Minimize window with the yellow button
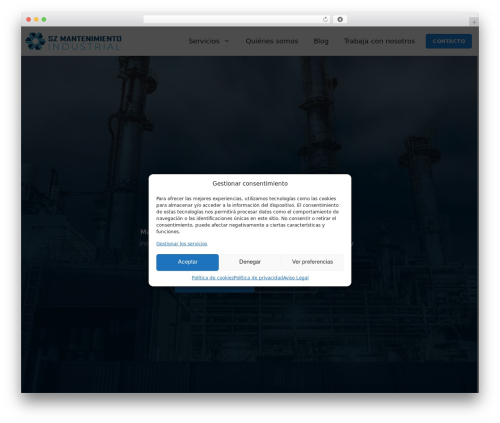The width and height of the screenshot is (500, 423). pyautogui.click(x=36, y=19)
